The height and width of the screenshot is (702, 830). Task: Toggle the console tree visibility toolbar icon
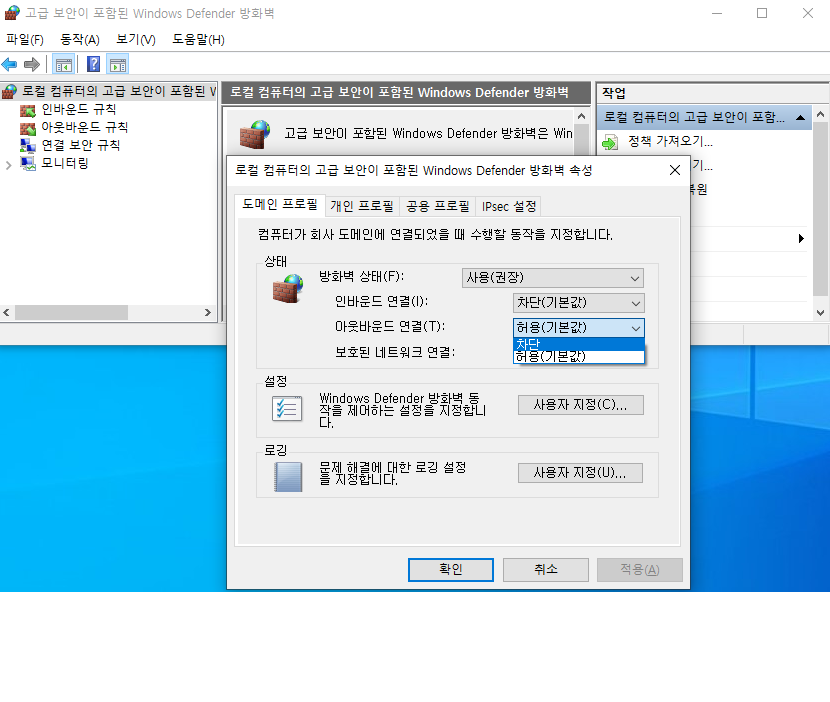63,63
